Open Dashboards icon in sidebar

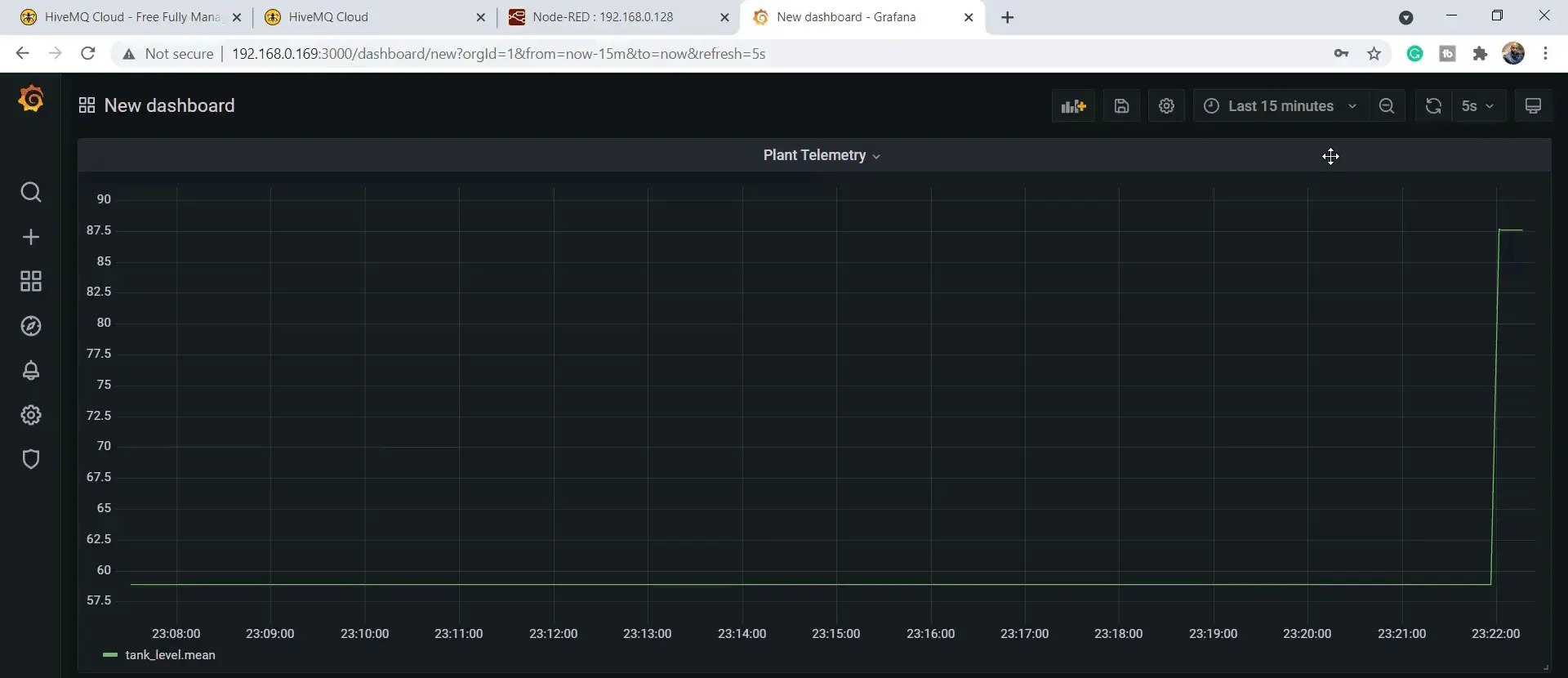point(31,281)
